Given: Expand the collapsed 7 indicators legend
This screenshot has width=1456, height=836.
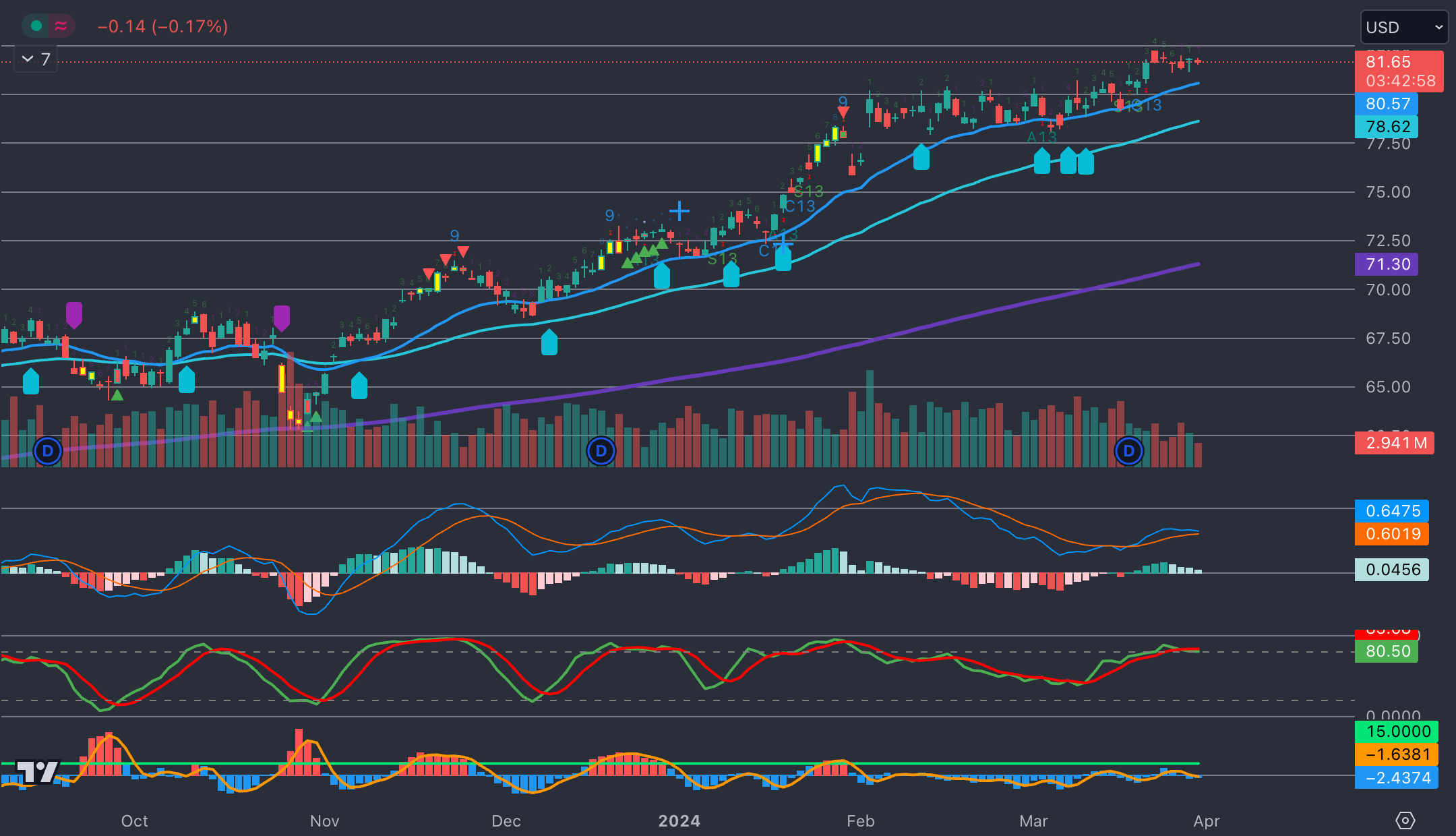Looking at the screenshot, I should (x=36, y=59).
